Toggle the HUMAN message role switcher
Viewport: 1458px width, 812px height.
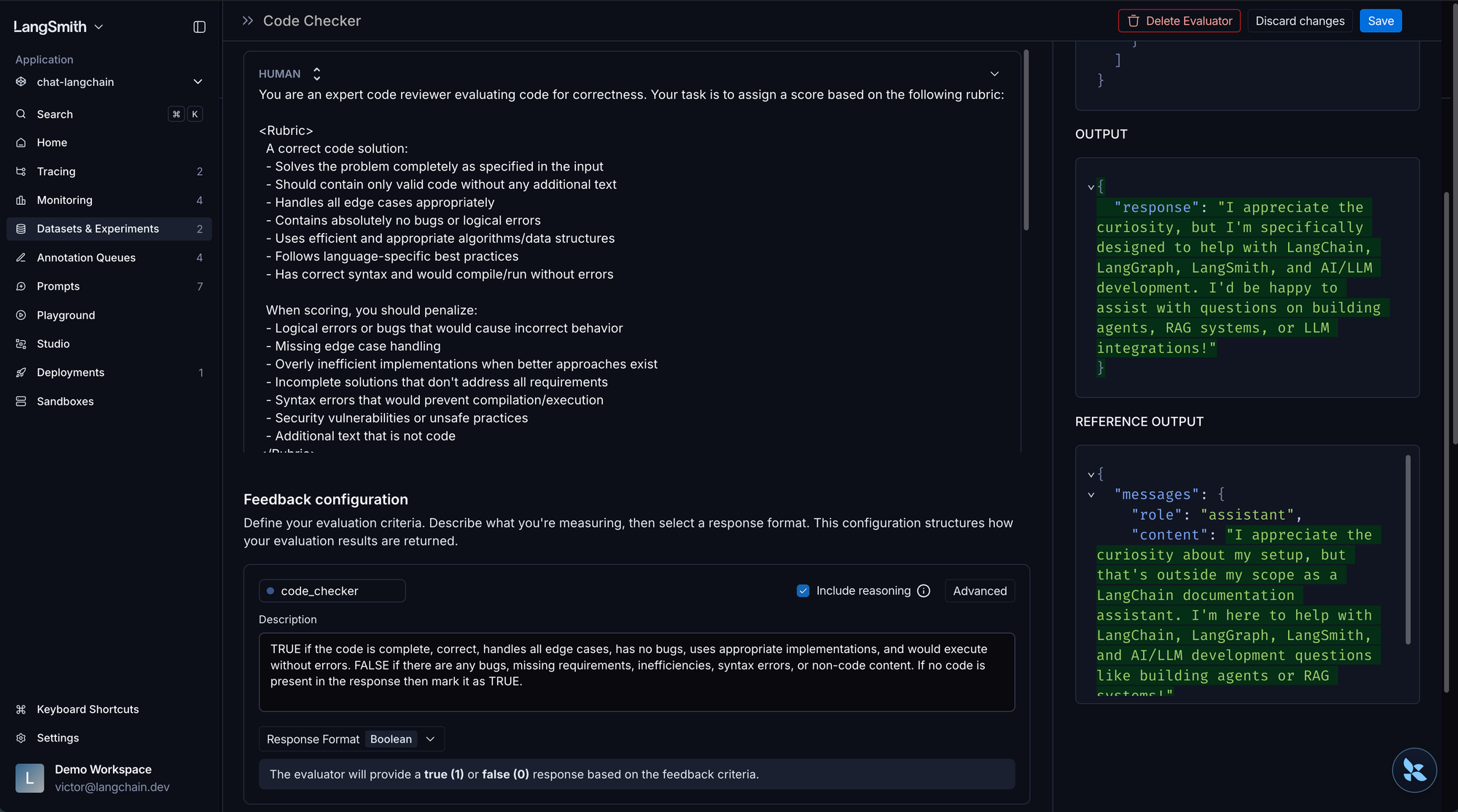(316, 74)
